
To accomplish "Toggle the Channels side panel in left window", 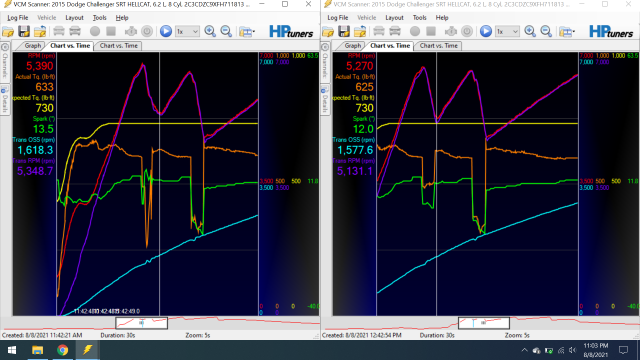I will click(5, 61).
